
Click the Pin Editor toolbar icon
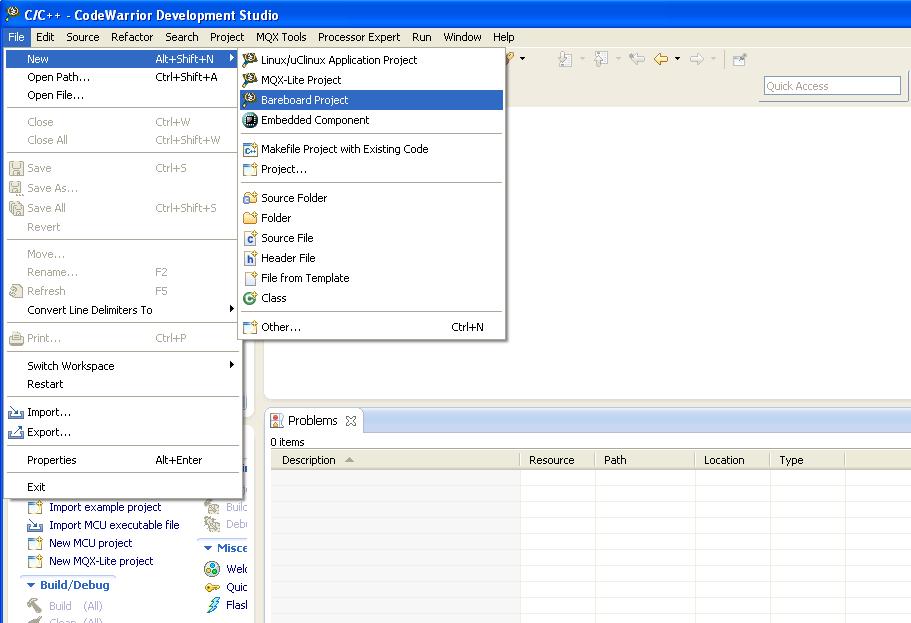click(x=739, y=59)
